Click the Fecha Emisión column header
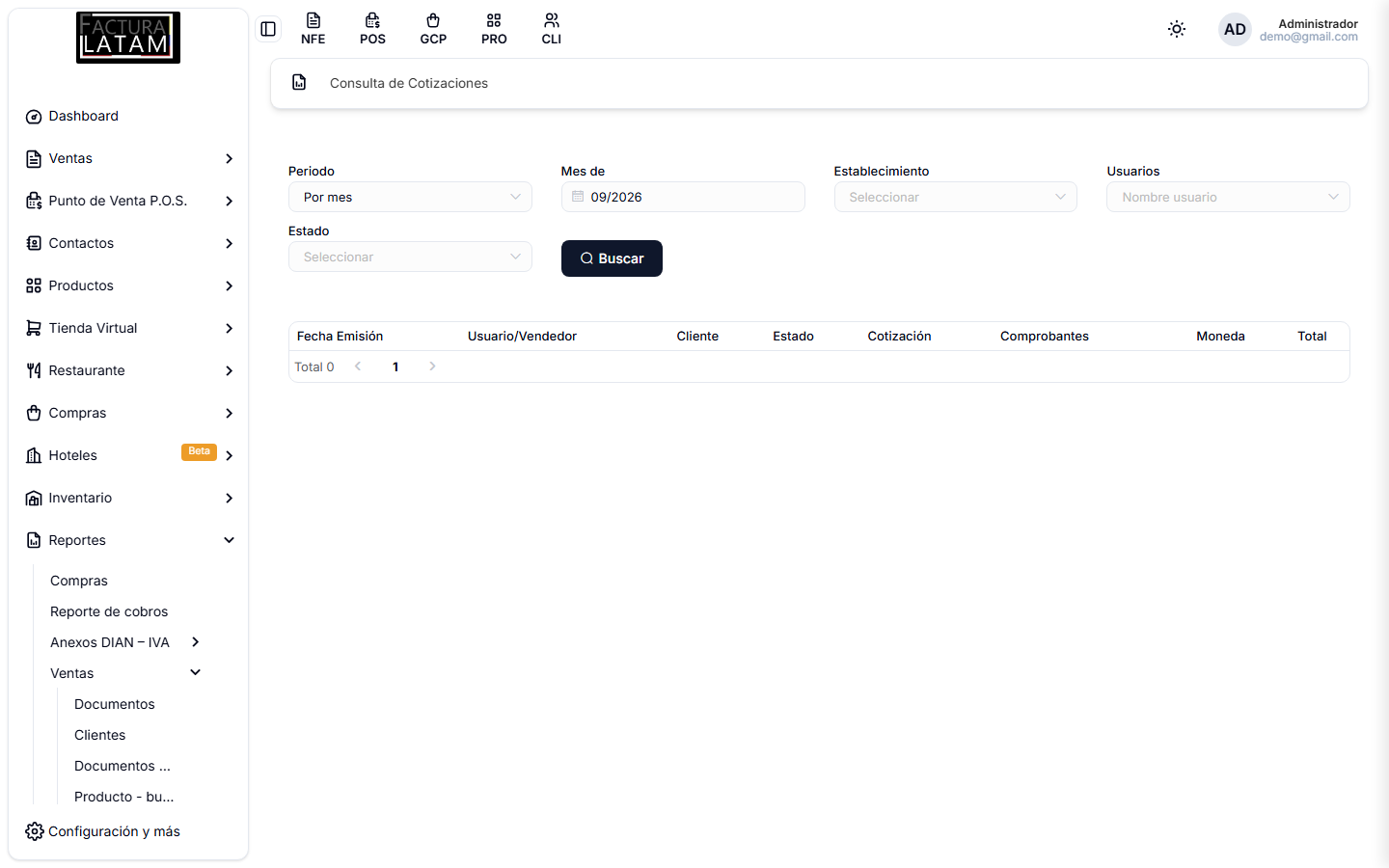 point(340,337)
